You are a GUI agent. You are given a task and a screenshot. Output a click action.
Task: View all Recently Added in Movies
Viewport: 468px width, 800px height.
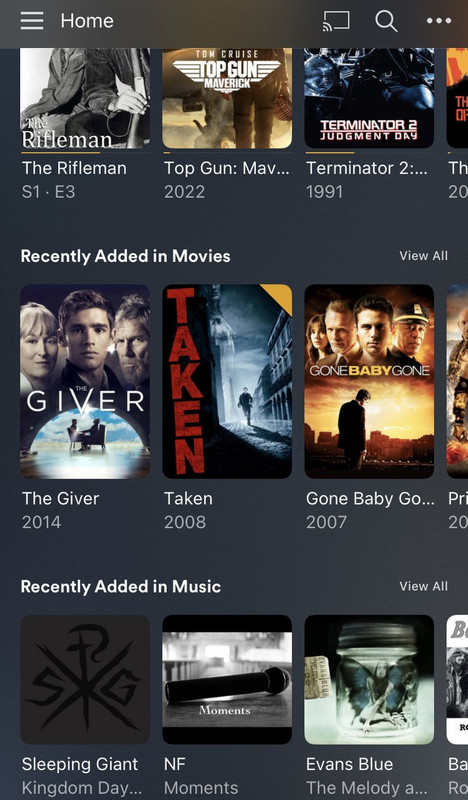pos(424,256)
